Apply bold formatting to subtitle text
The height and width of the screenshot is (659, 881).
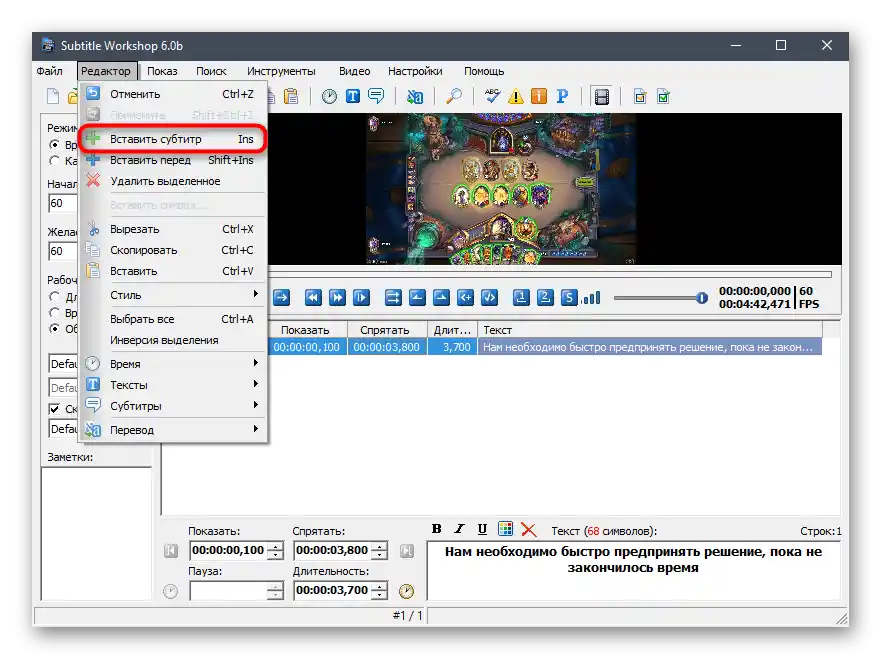[437, 529]
